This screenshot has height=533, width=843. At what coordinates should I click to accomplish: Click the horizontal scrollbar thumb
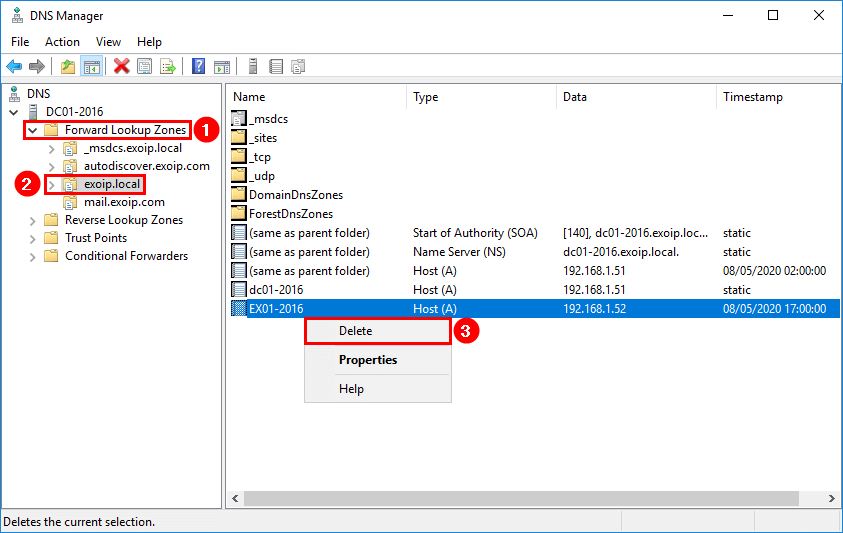pos(521,499)
